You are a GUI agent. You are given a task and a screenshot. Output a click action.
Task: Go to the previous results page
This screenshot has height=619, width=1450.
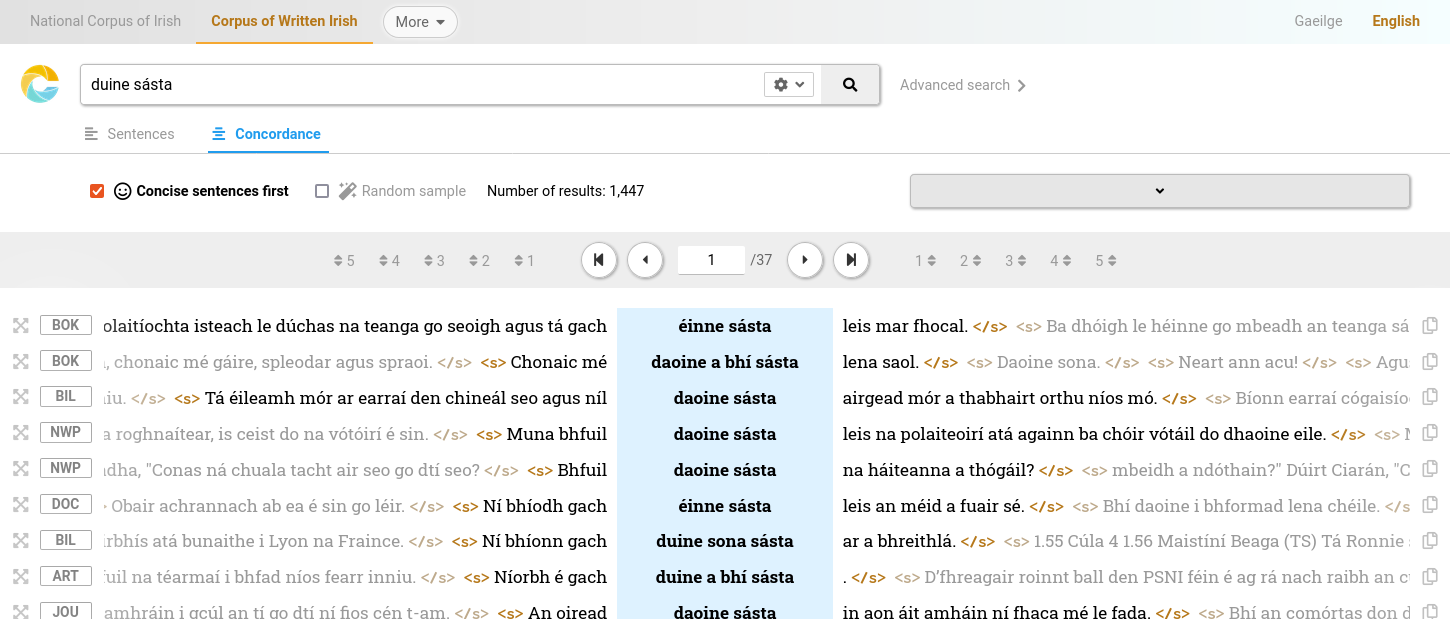coord(645,260)
